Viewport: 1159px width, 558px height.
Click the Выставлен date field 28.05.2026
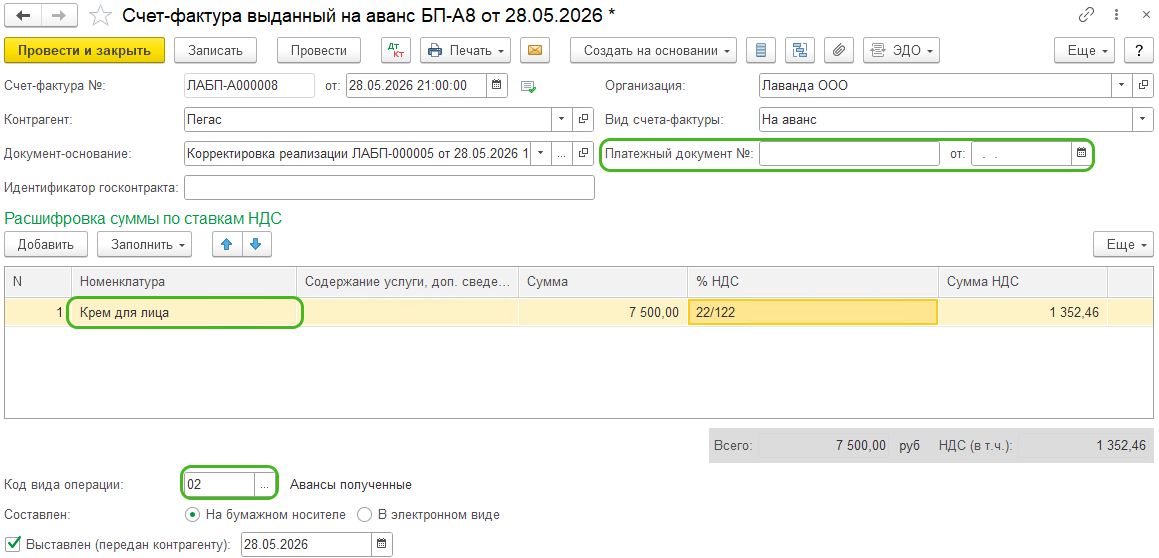coord(307,545)
